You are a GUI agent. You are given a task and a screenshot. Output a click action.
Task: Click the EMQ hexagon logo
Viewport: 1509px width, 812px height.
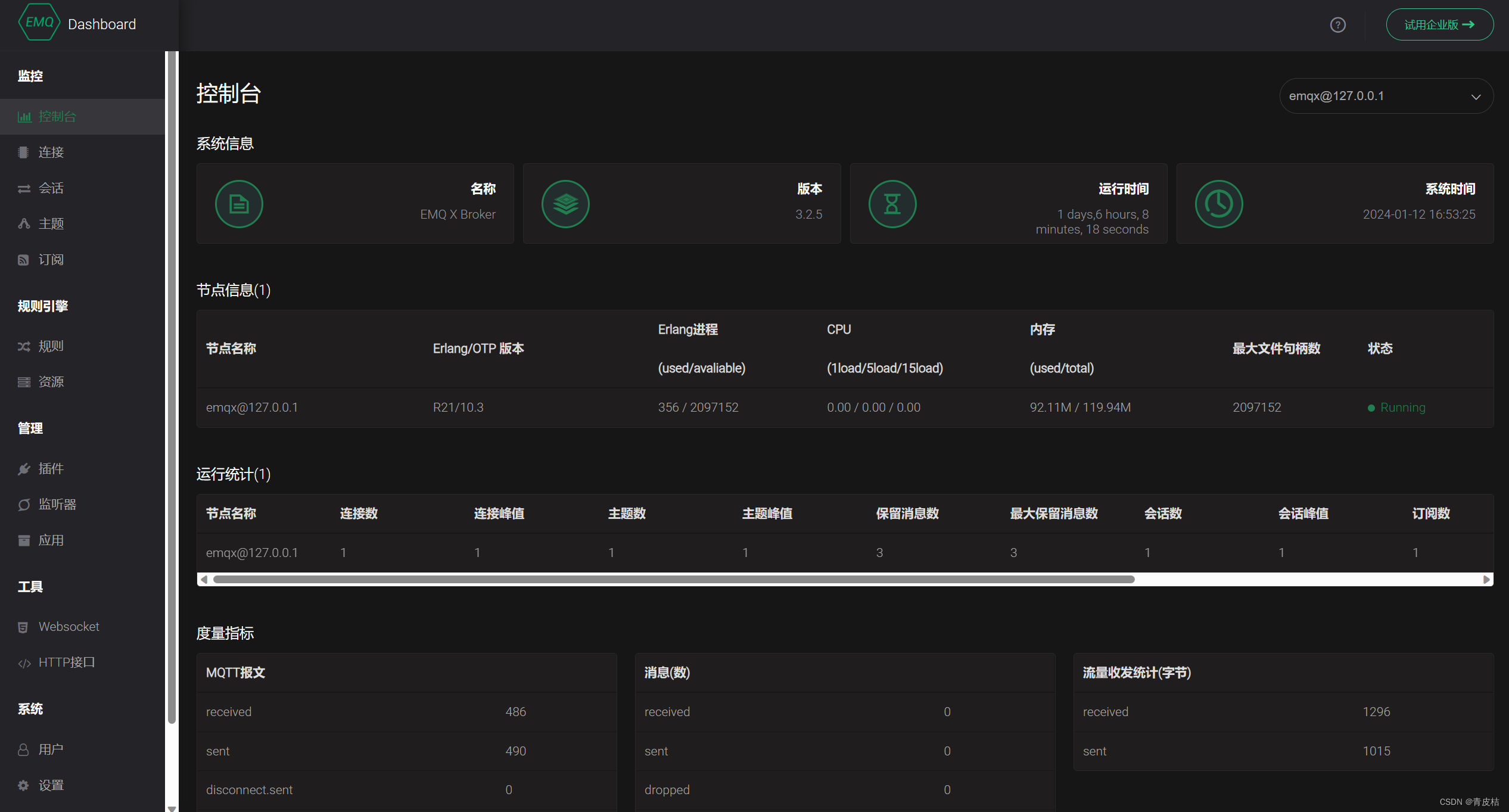(x=39, y=23)
